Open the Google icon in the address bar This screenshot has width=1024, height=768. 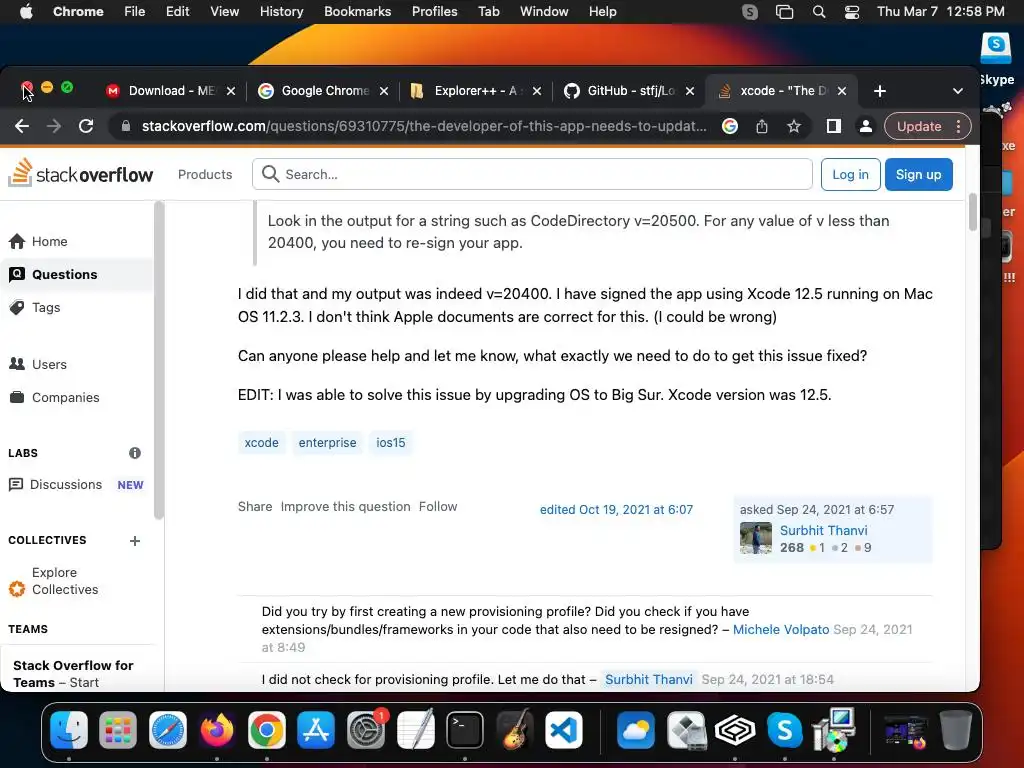730,126
